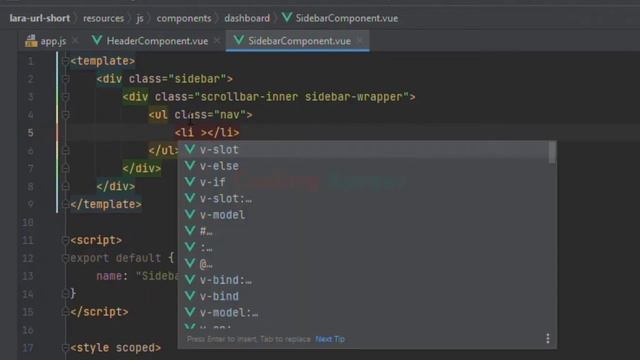Pick the v-model:… completion suggestion
This screenshot has height=360, width=640.
[367, 313]
